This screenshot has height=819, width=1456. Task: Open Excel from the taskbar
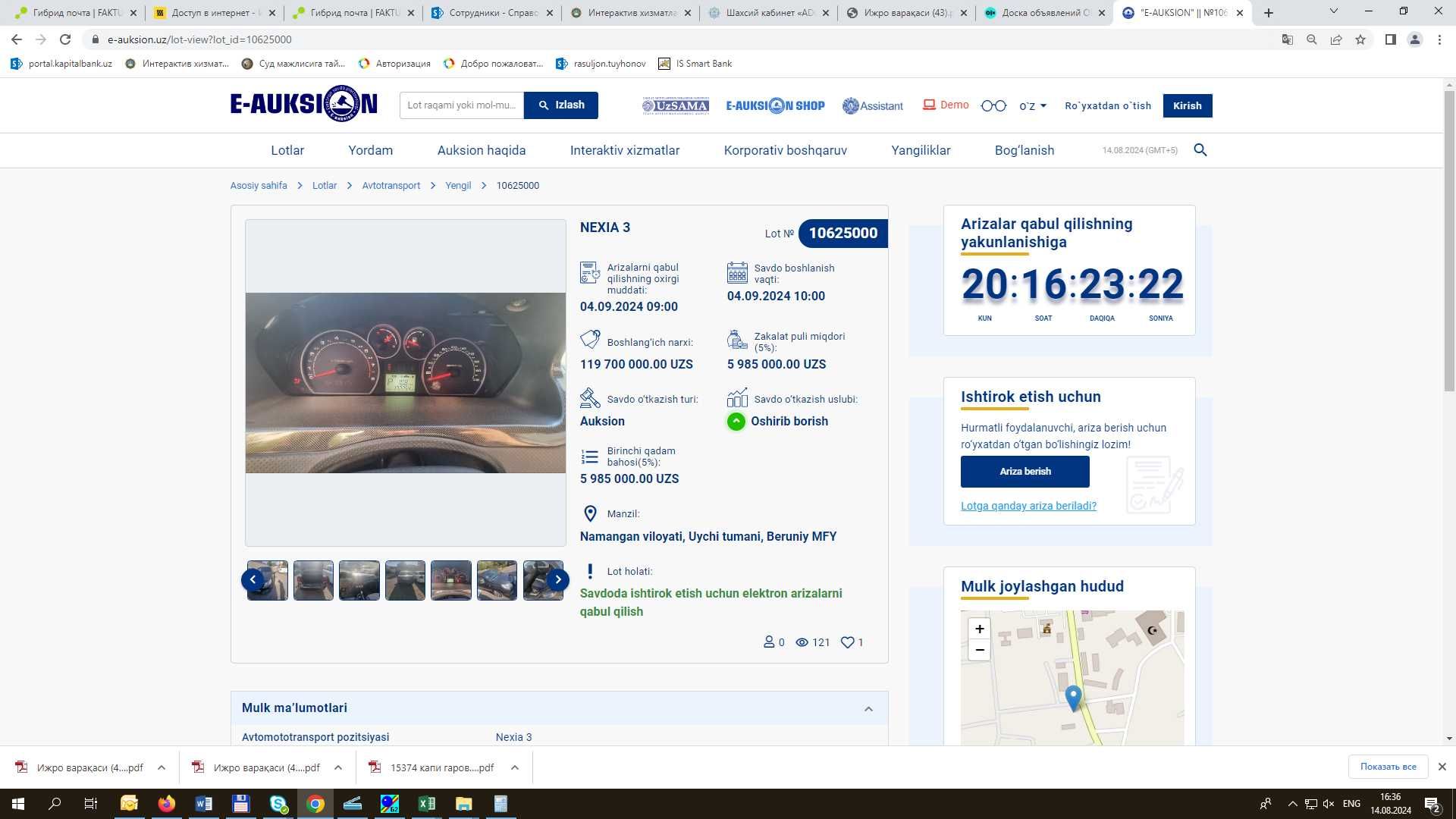coord(426,804)
